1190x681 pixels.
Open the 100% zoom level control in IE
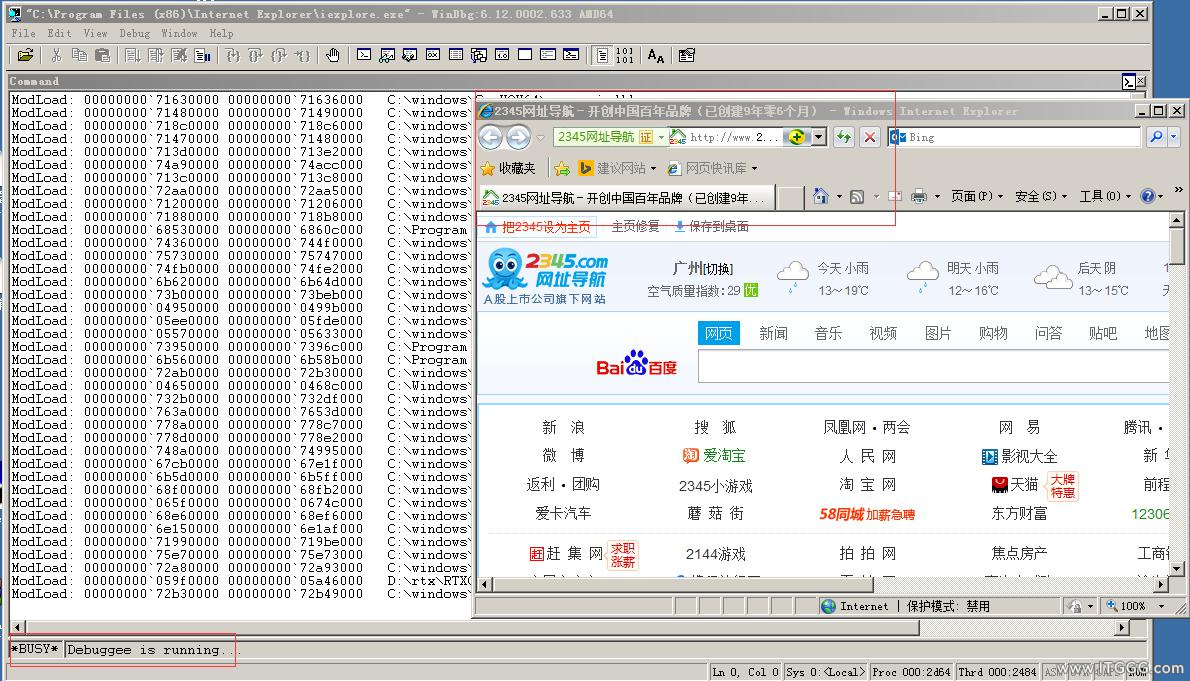point(1135,606)
